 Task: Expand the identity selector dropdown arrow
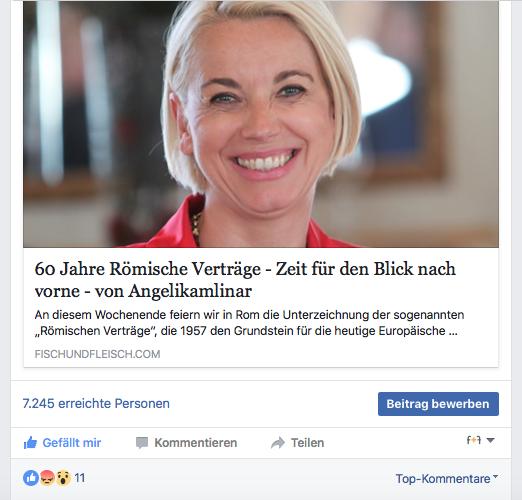490,440
